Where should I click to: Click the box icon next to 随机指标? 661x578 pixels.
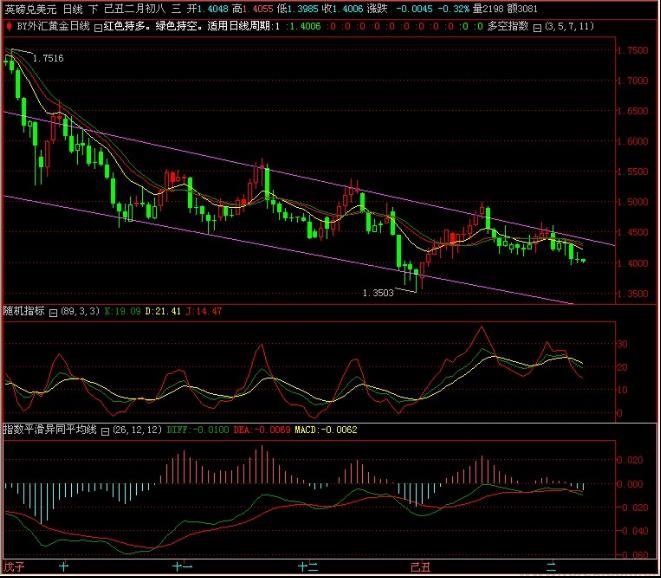tap(53, 312)
